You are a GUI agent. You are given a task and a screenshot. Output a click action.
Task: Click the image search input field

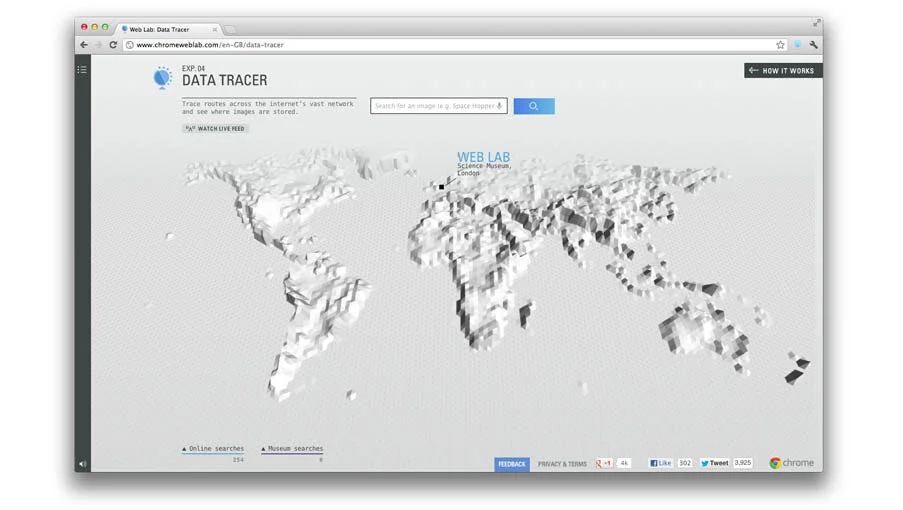click(438, 106)
